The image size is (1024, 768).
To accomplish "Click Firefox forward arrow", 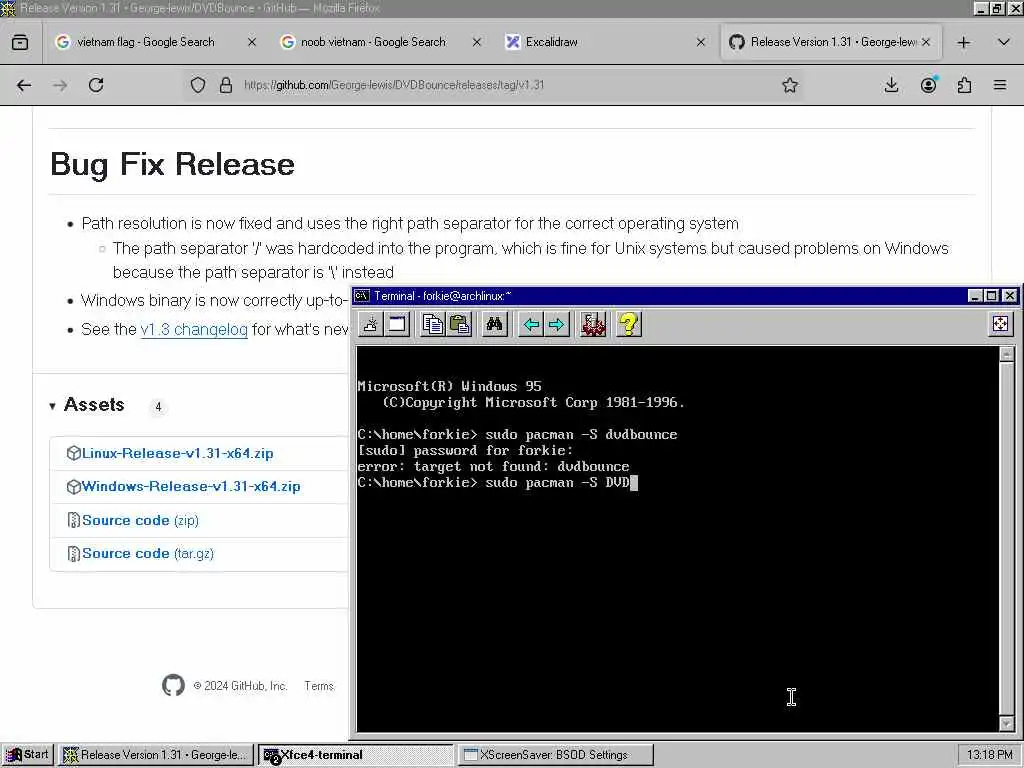I will coord(60,85).
